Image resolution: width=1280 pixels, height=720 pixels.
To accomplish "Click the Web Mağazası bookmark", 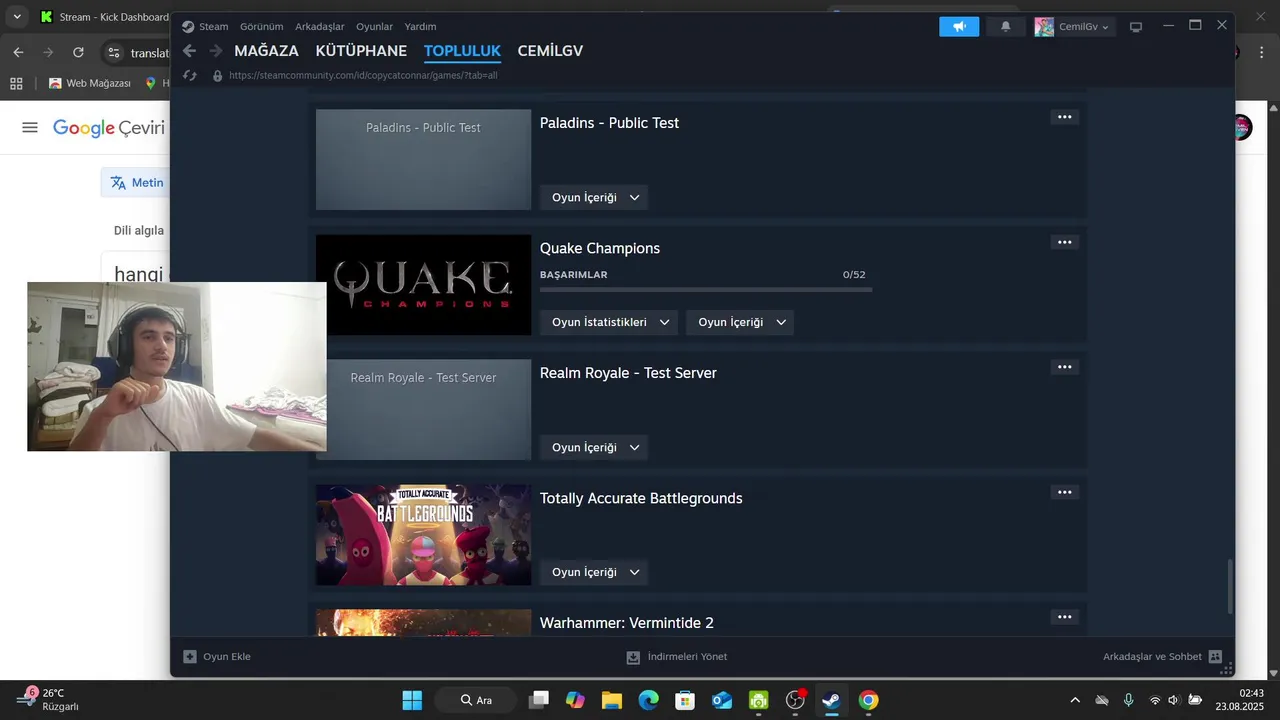I will 89,83.
